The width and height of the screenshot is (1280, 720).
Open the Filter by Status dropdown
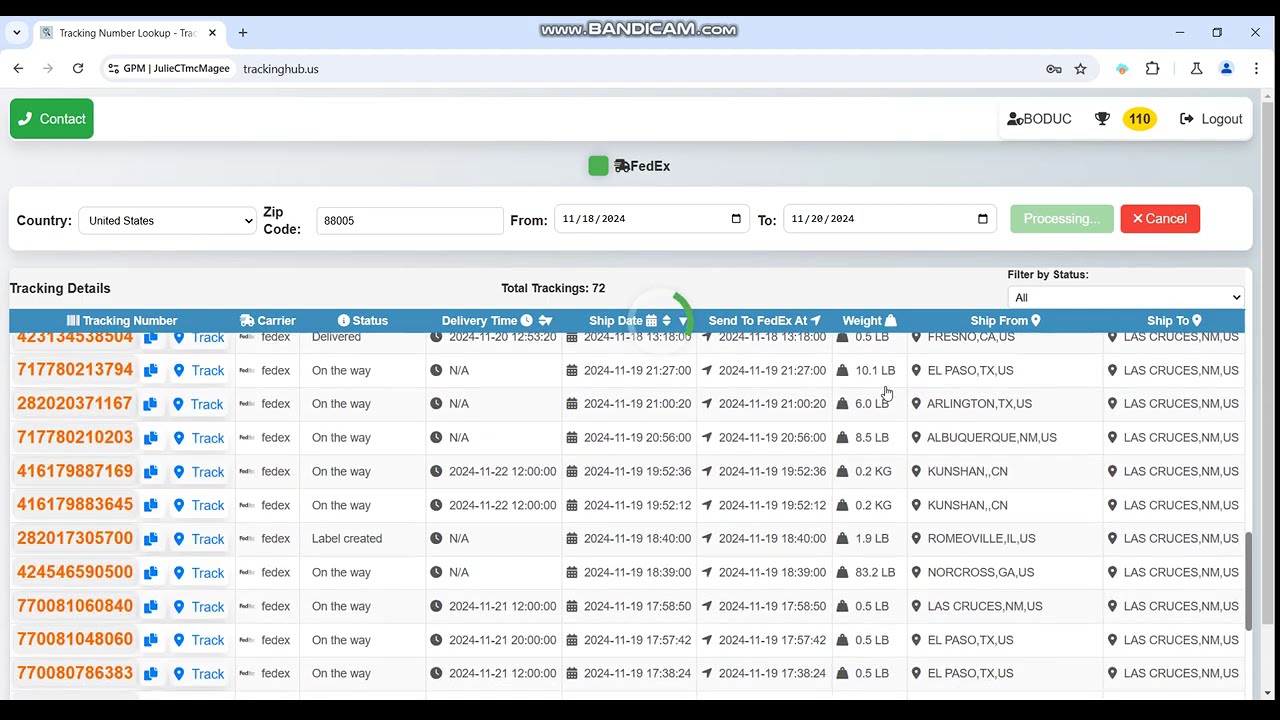point(1126,297)
